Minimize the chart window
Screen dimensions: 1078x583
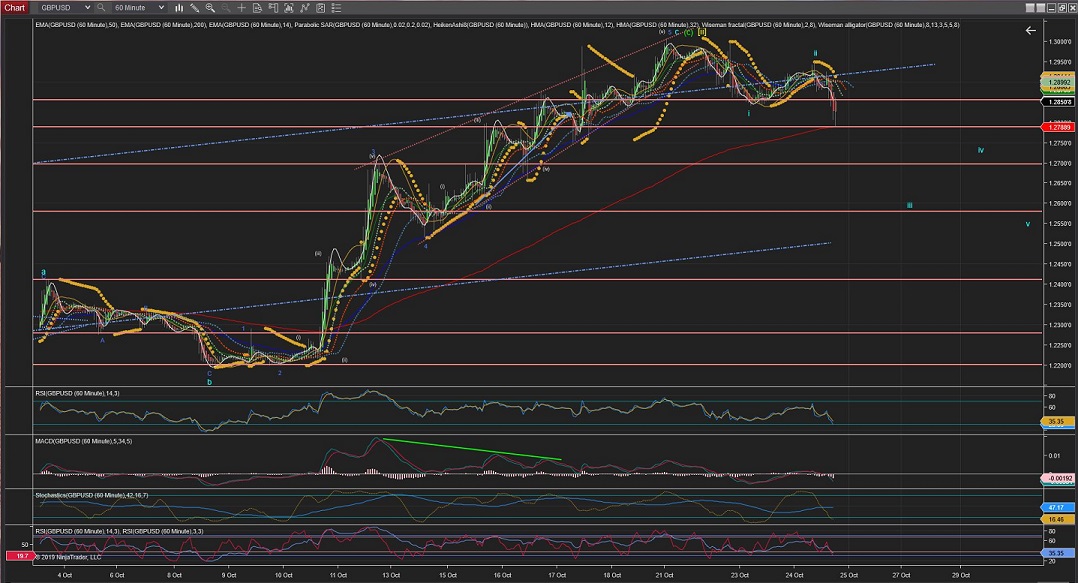1052,8
